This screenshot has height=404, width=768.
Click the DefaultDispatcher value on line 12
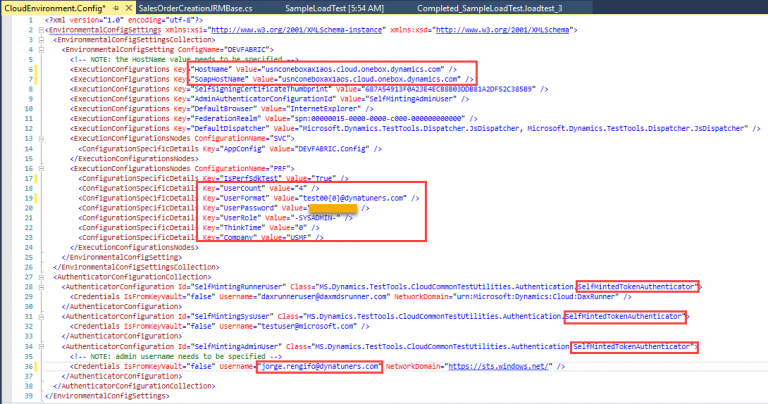(x=523, y=128)
